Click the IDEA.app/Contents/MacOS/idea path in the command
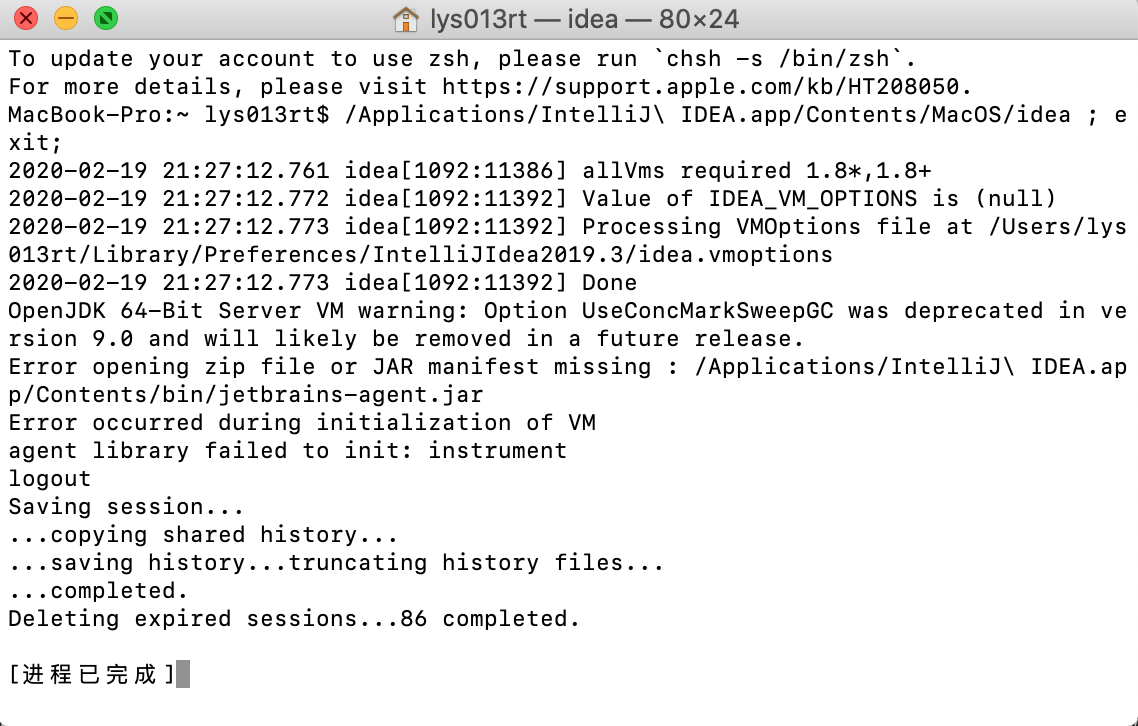Viewport: 1138px width, 726px height. coord(875,115)
